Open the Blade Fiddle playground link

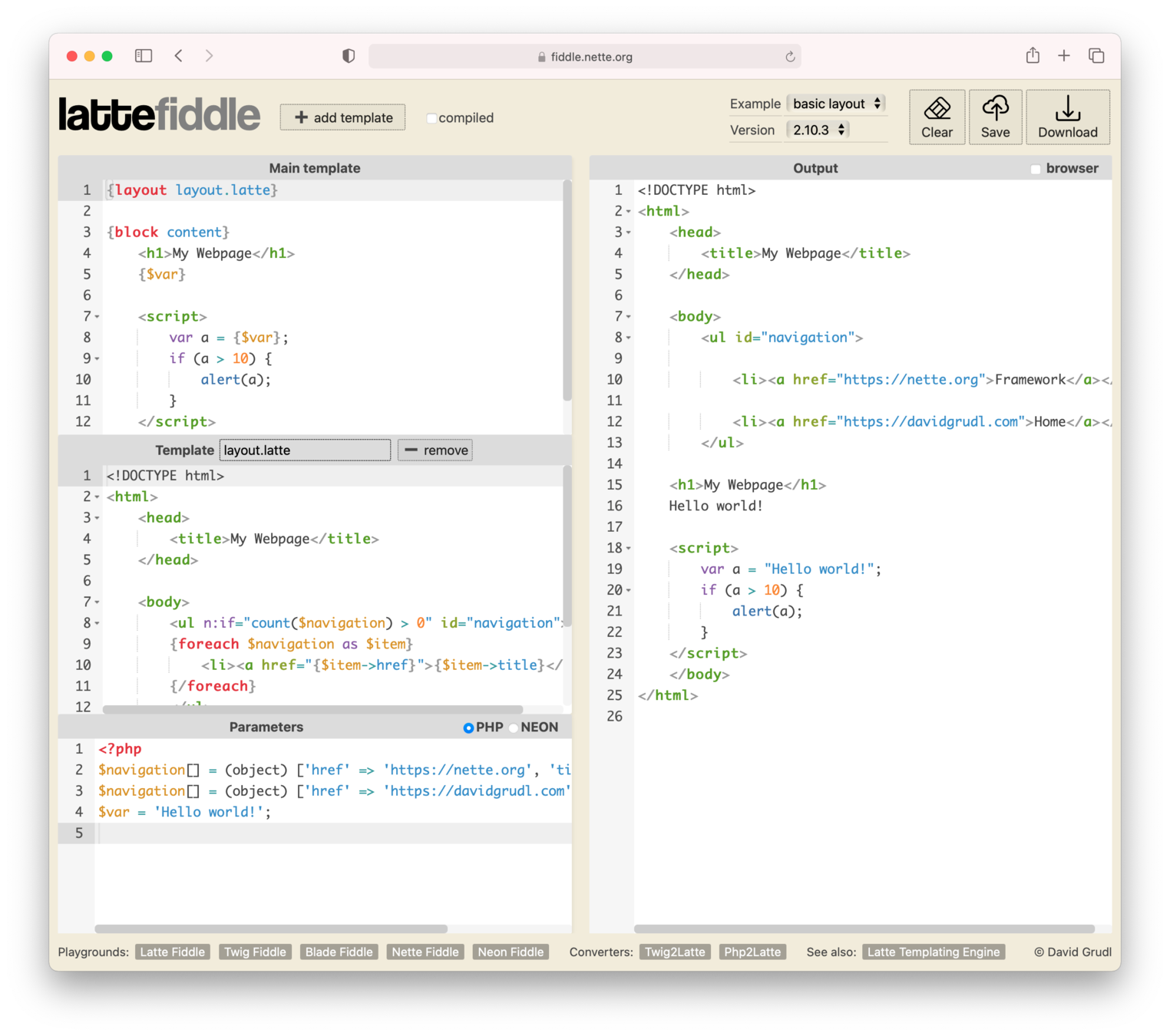pyautogui.click(x=339, y=952)
